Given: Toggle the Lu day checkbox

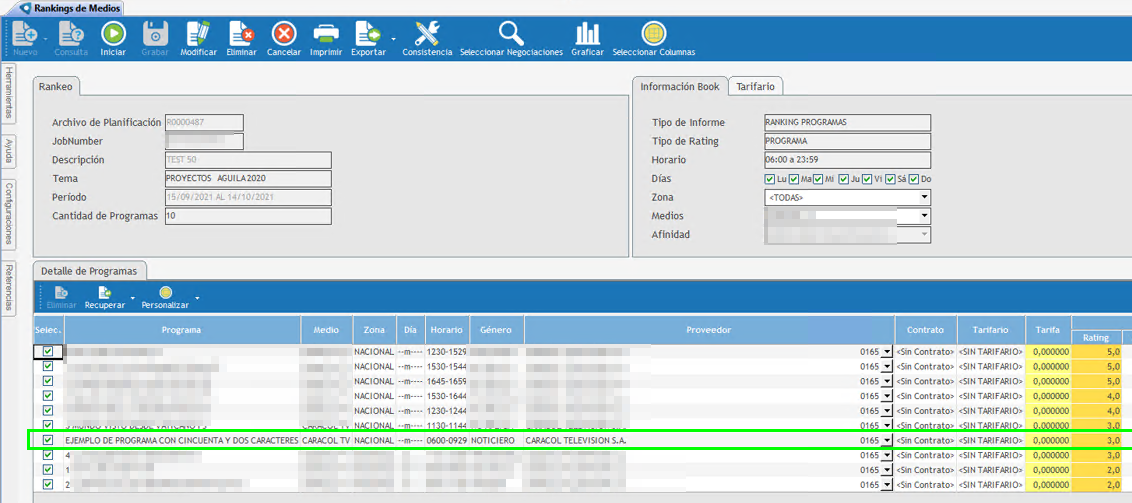Looking at the screenshot, I should coord(770,179).
